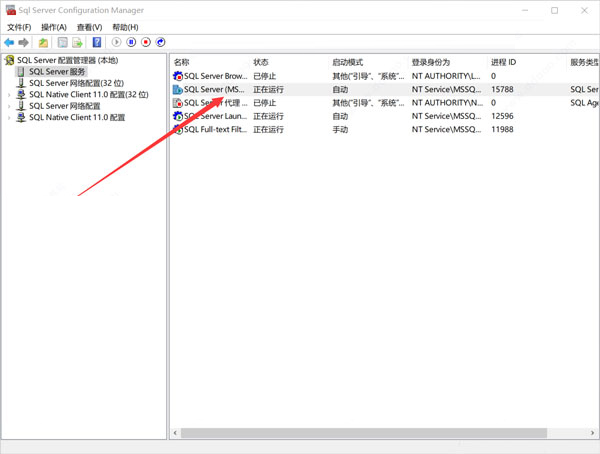
Task: Expand the SQL Native Client 11.0 配置 chevron
Action: click(9, 118)
